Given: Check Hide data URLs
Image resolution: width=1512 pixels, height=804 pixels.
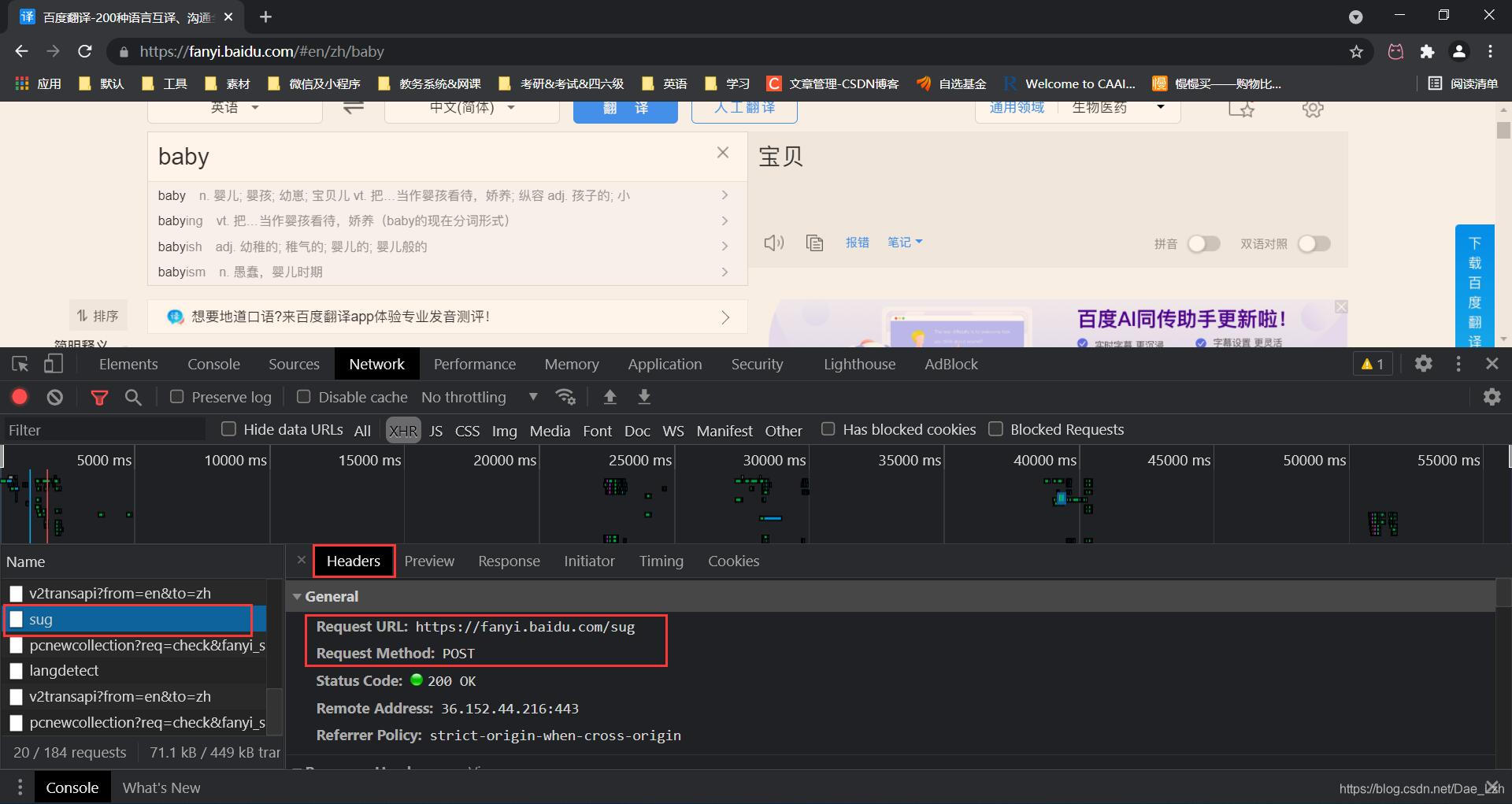Looking at the screenshot, I should coord(228,429).
